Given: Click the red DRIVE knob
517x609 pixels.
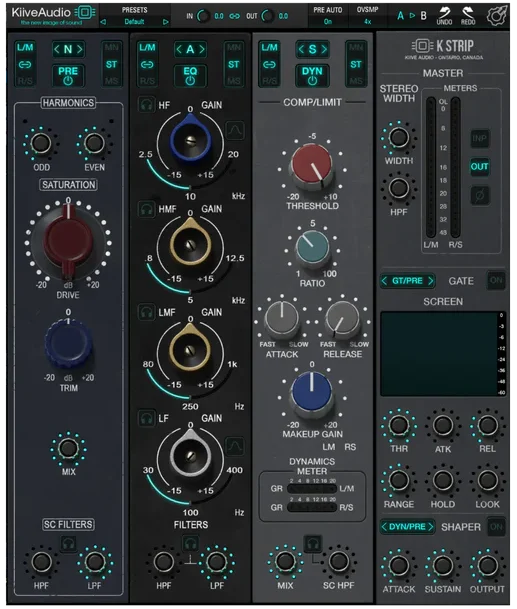Looking at the screenshot, I should [68, 241].
